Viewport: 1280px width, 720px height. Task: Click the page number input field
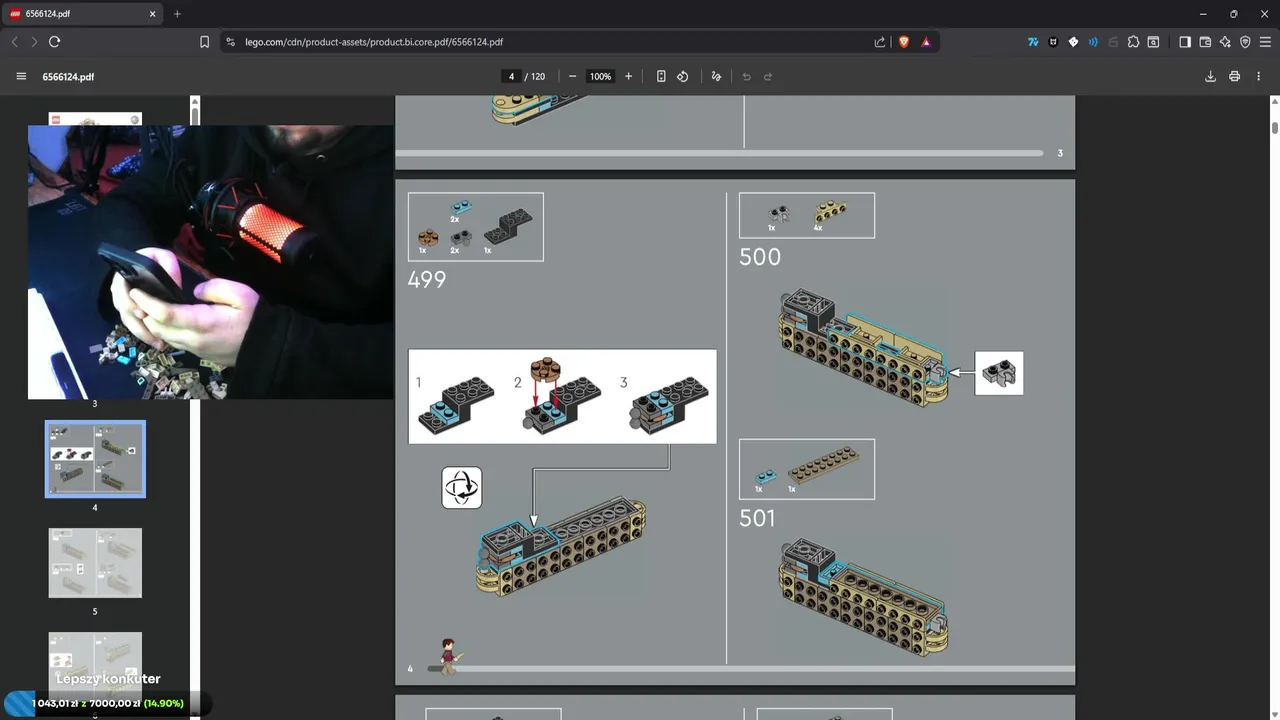click(x=511, y=77)
